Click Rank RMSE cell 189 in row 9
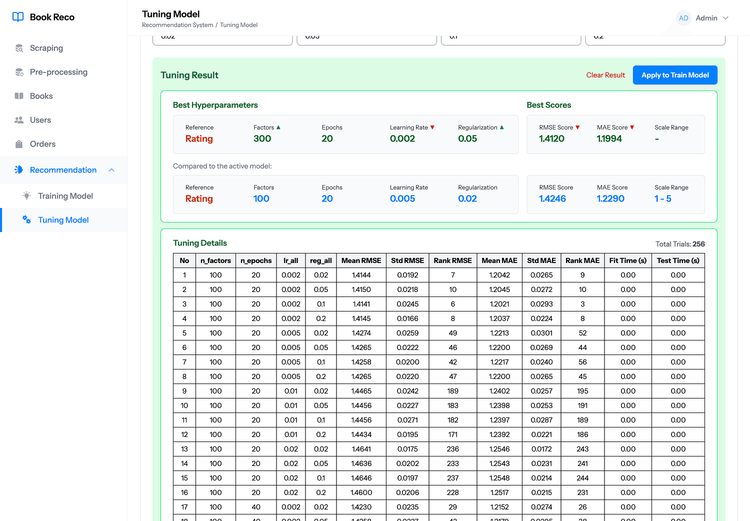This screenshot has height=521, width=750. [453, 391]
